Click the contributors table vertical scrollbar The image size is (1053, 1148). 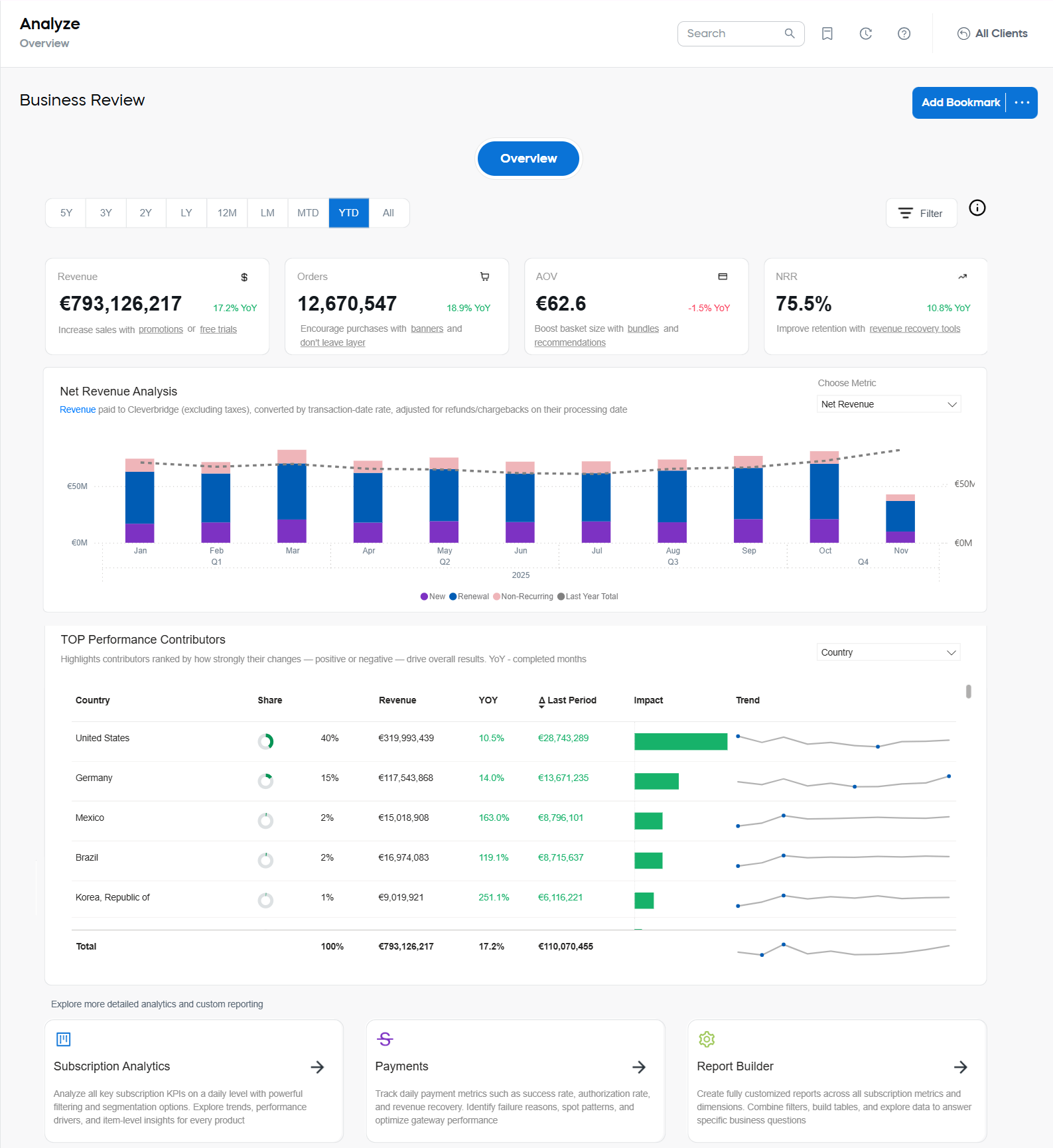pos(968,691)
